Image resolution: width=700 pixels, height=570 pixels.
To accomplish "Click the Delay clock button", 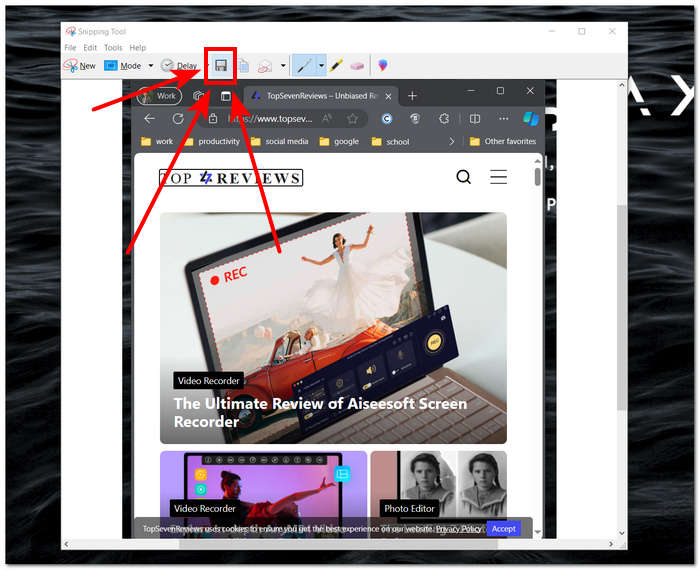I will pyautogui.click(x=179, y=66).
